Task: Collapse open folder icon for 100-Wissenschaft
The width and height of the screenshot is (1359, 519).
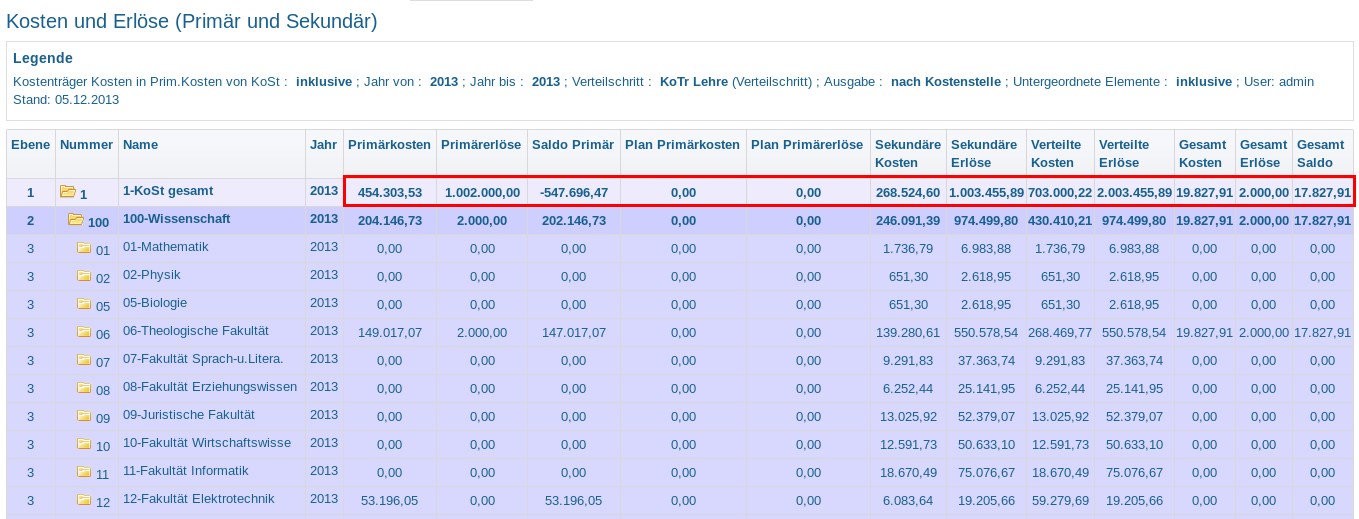Action: [x=76, y=219]
